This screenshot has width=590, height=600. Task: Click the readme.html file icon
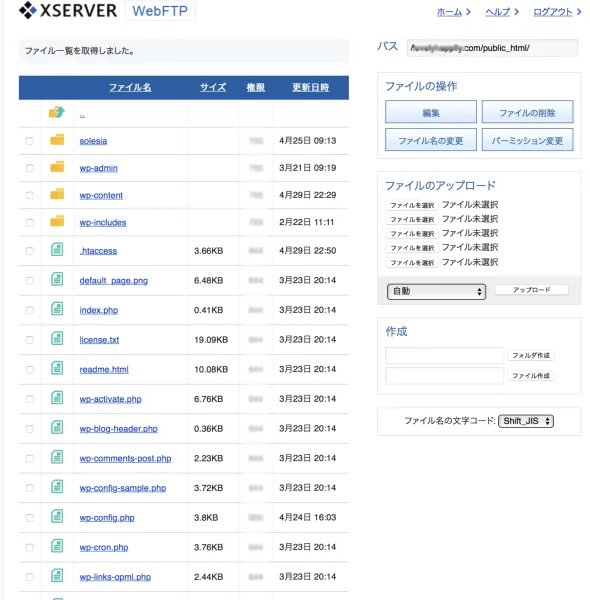click(57, 368)
